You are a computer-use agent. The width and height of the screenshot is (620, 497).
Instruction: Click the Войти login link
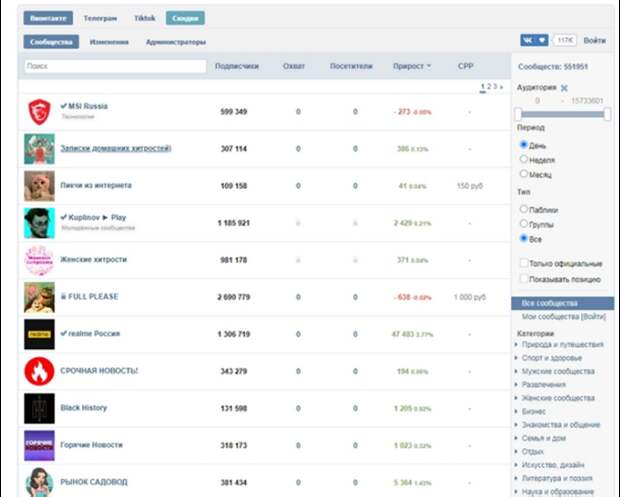(x=594, y=40)
